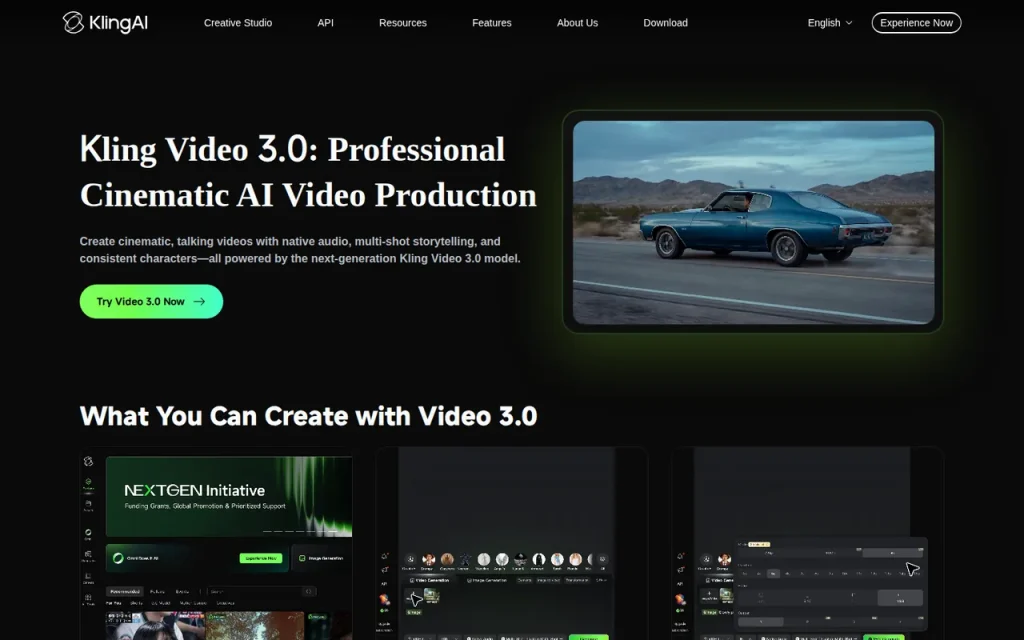This screenshot has width=1024, height=640.
Task: Click 'What You Can Create with Video 3.0'
Action: [x=308, y=416]
